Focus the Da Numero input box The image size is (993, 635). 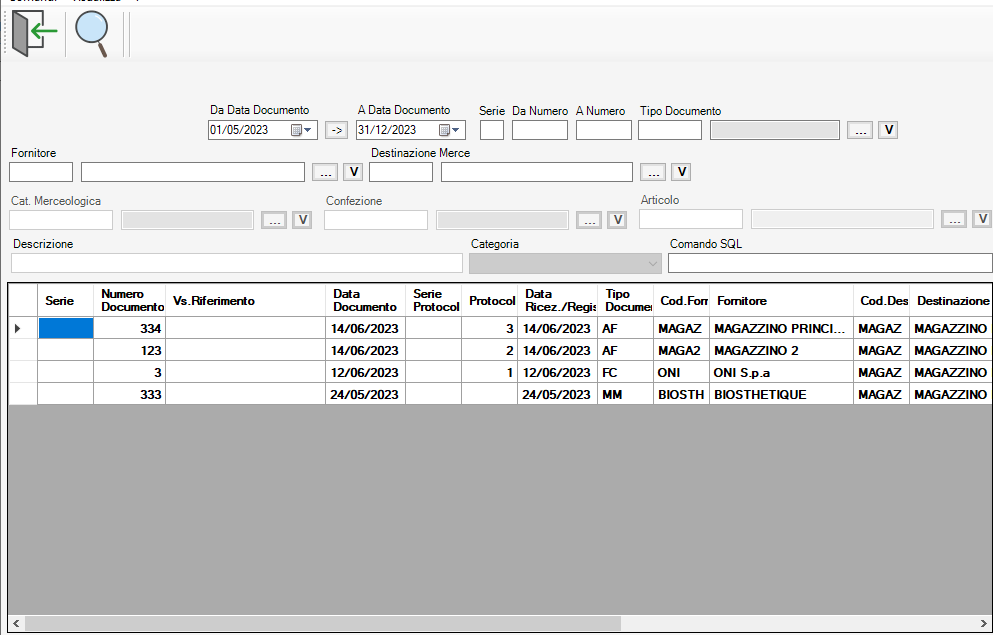click(539, 130)
